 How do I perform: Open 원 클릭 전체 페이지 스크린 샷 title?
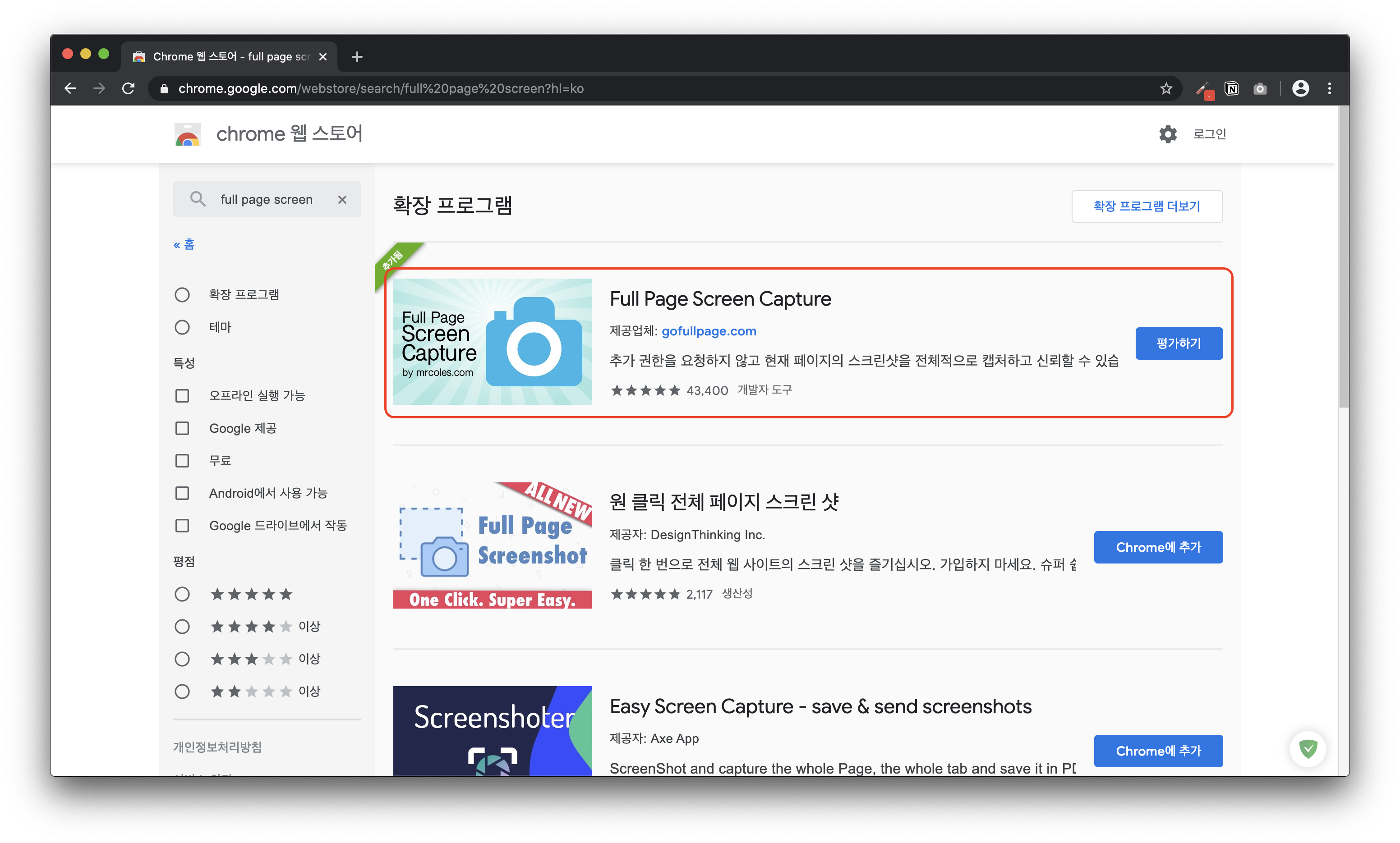pyautogui.click(x=724, y=502)
